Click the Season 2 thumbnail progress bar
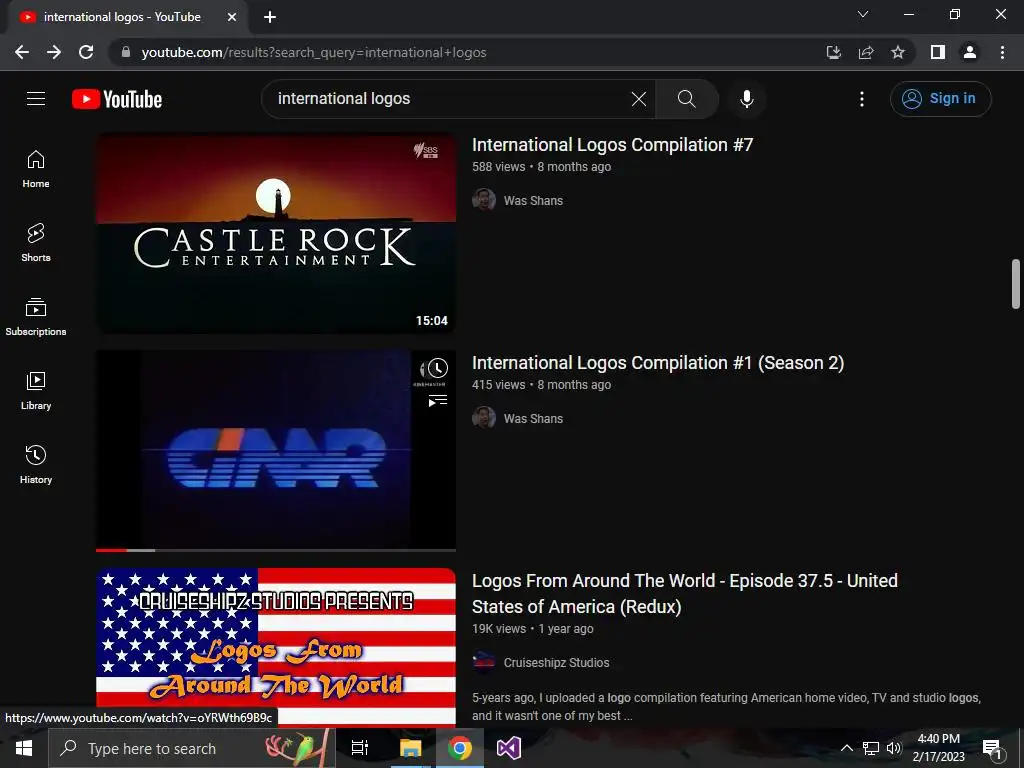1024x768 pixels. pyautogui.click(x=276, y=550)
